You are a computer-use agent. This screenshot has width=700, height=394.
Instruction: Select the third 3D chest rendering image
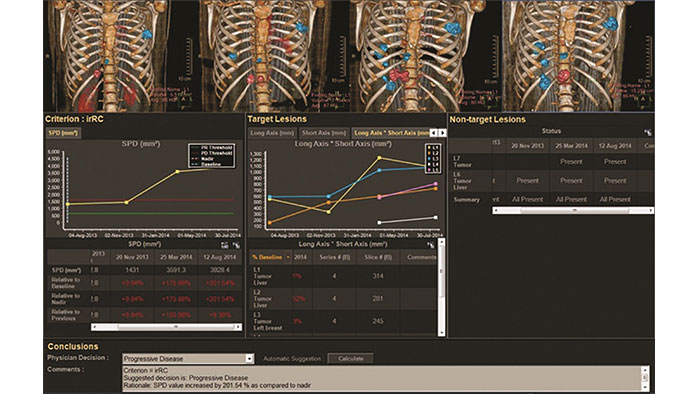(426, 56)
